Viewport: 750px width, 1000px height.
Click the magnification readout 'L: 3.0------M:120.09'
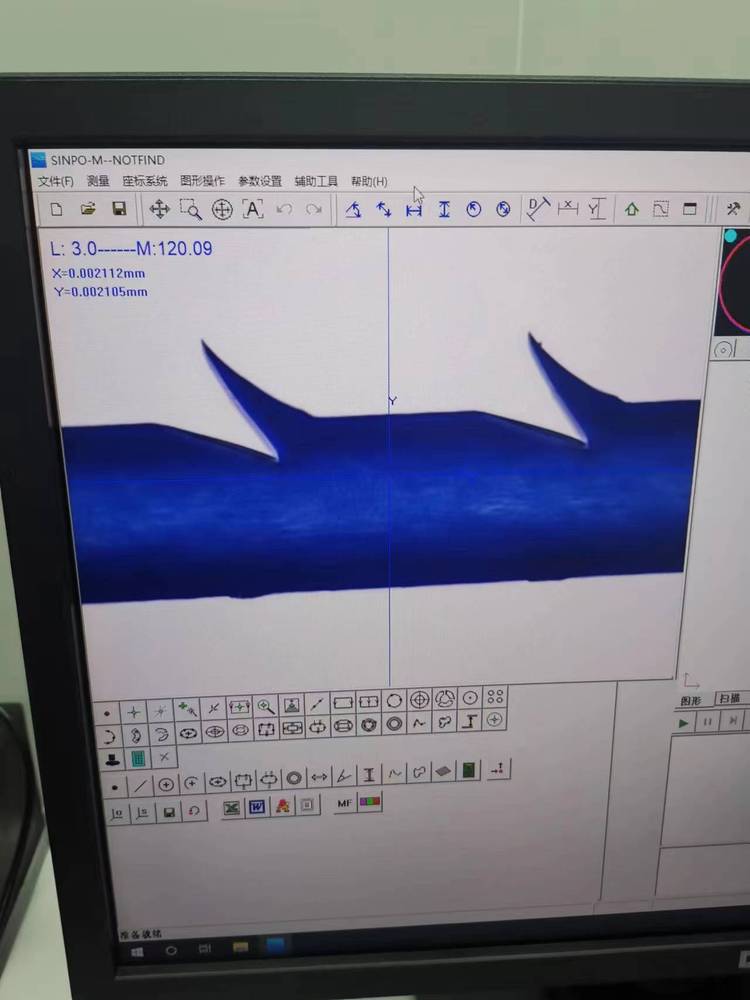click(x=131, y=249)
